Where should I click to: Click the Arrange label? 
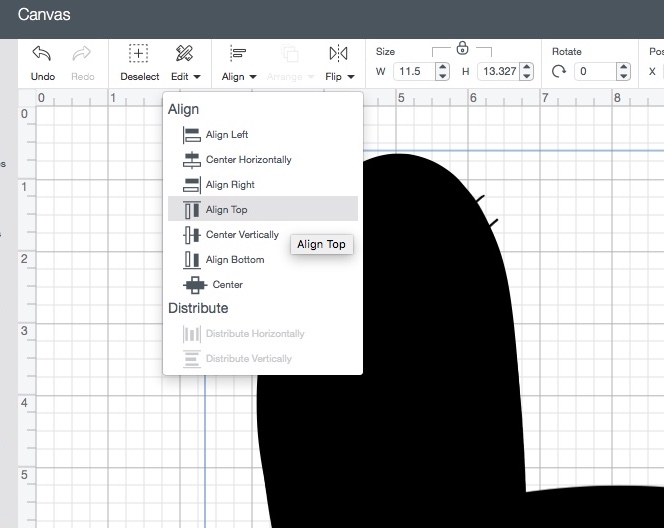coord(285,77)
